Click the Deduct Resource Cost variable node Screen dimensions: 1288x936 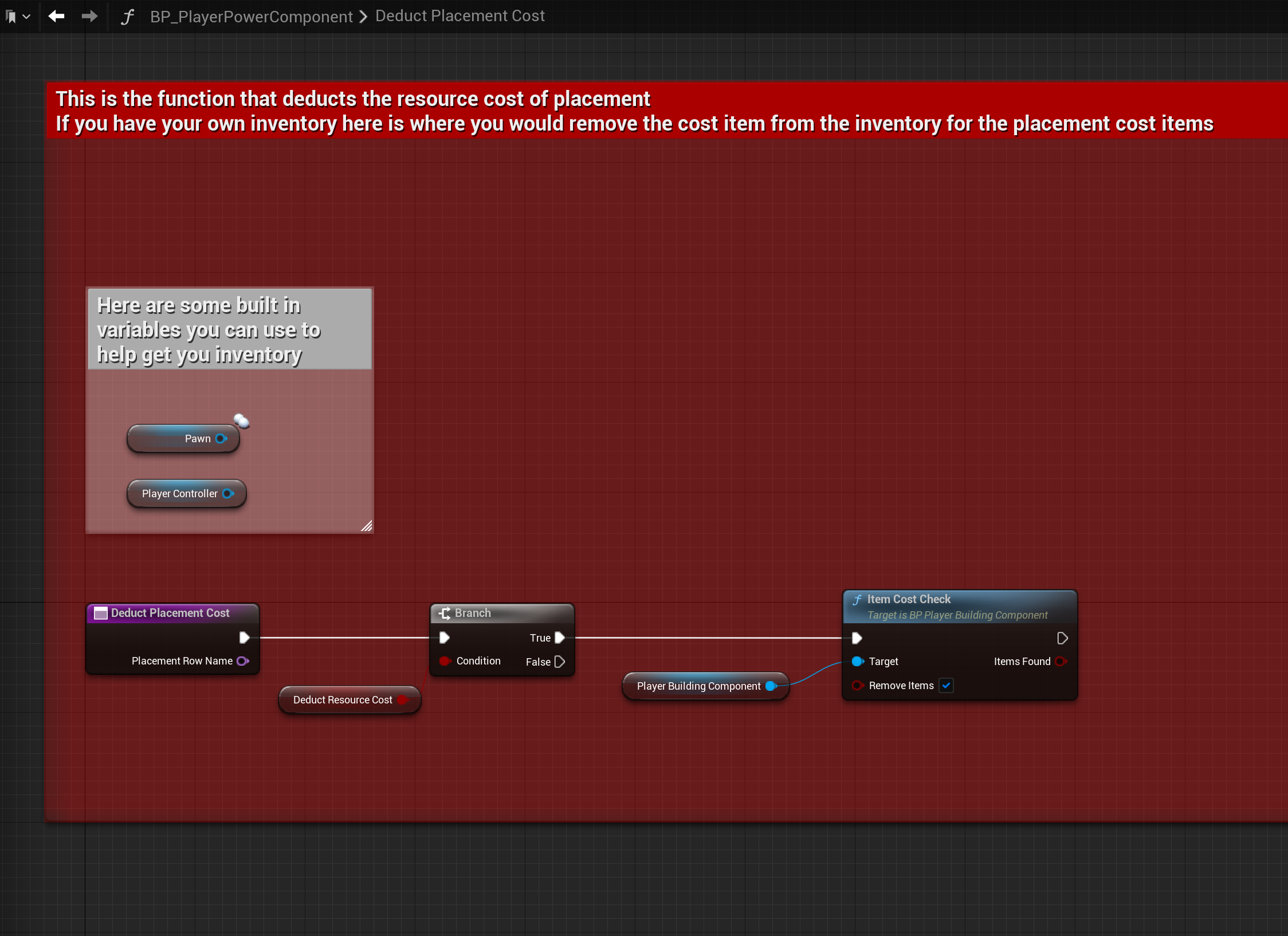point(343,700)
